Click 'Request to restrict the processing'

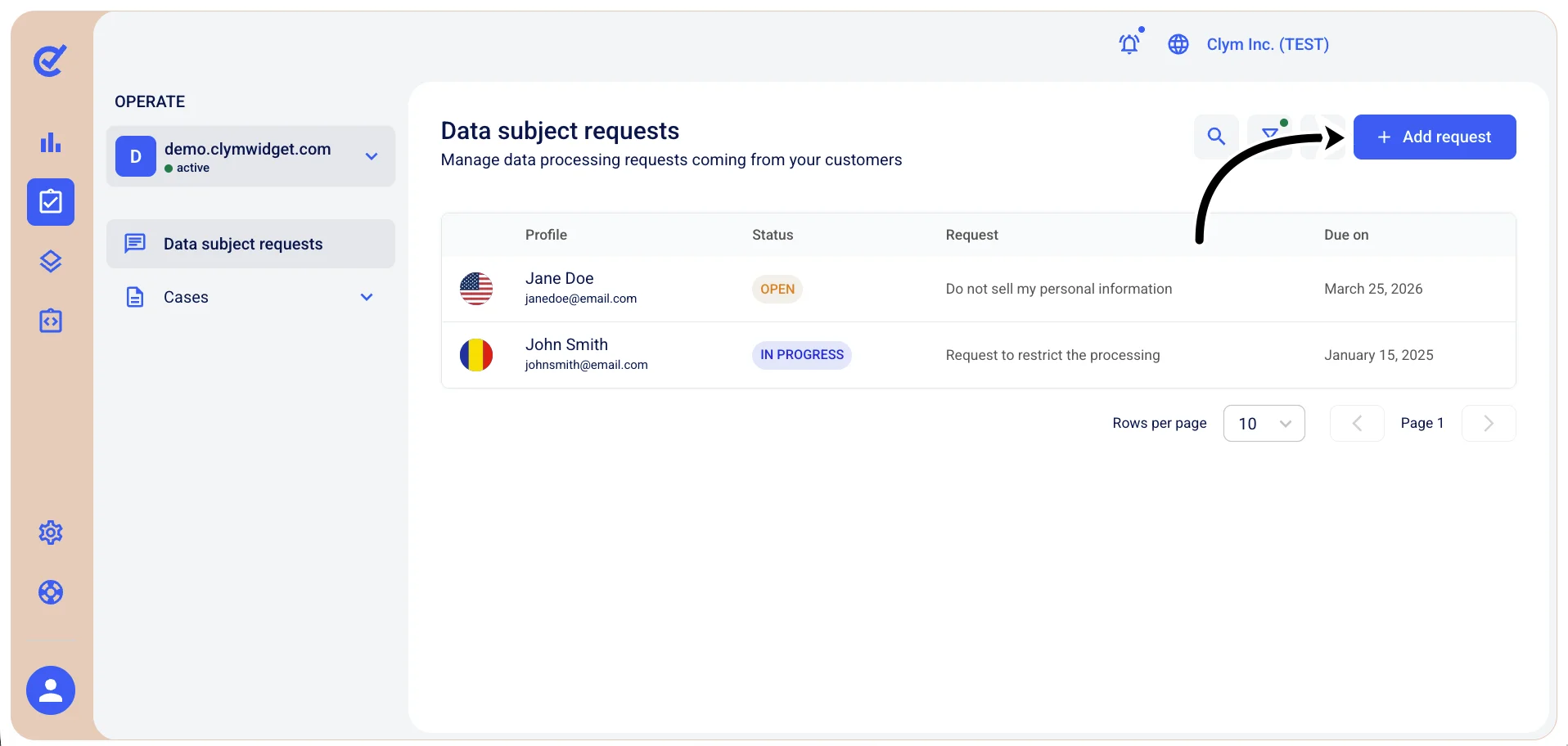click(1053, 355)
